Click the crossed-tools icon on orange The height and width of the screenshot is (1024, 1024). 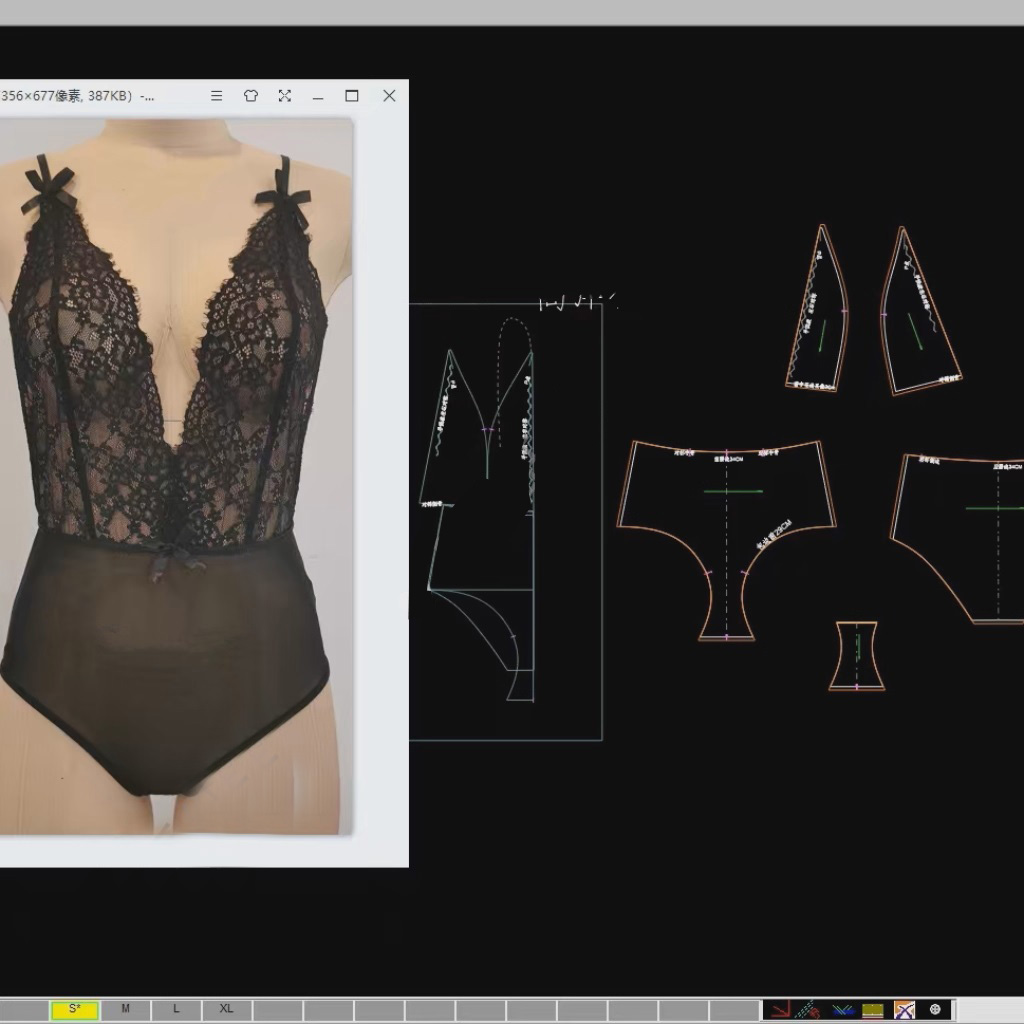(904, 1010)
